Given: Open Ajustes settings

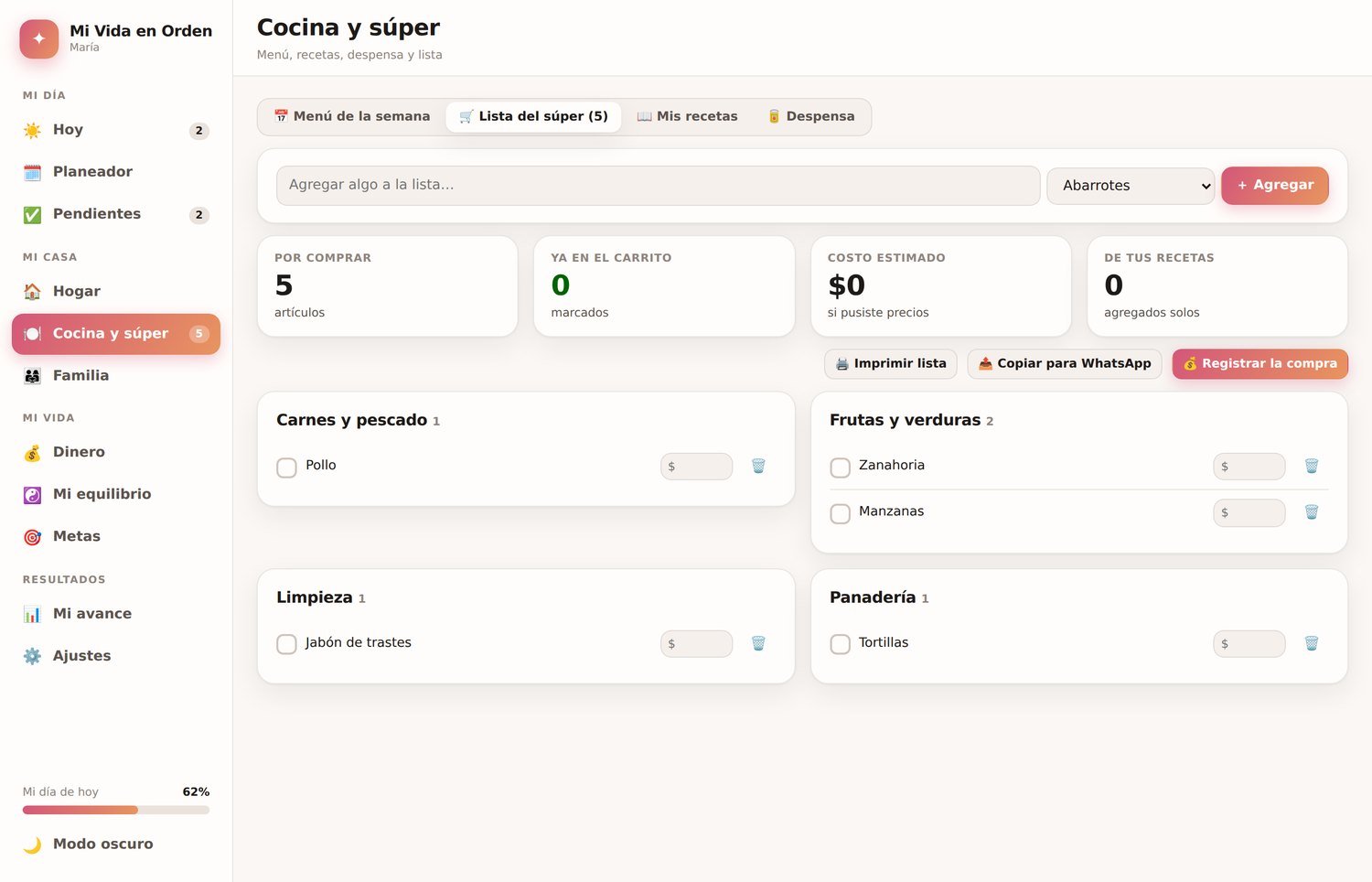Looking at the screenshot, I should (116, 656).
